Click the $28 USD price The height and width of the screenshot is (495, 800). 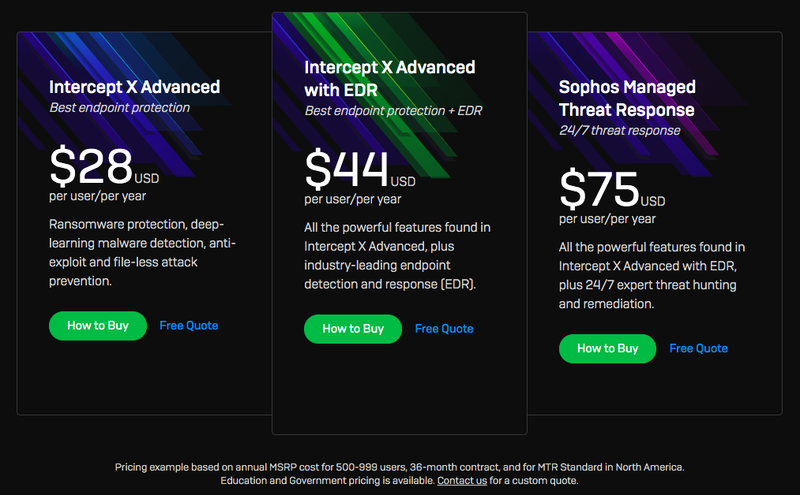point(104,166)
